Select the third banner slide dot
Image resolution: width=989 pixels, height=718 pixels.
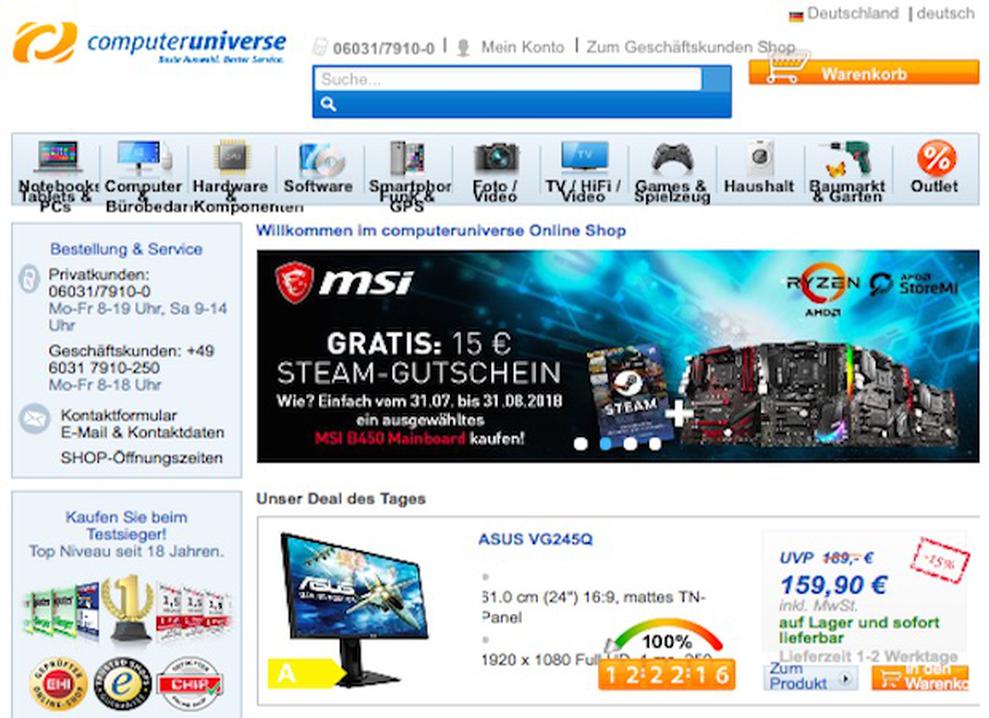(x=630, y=444)
